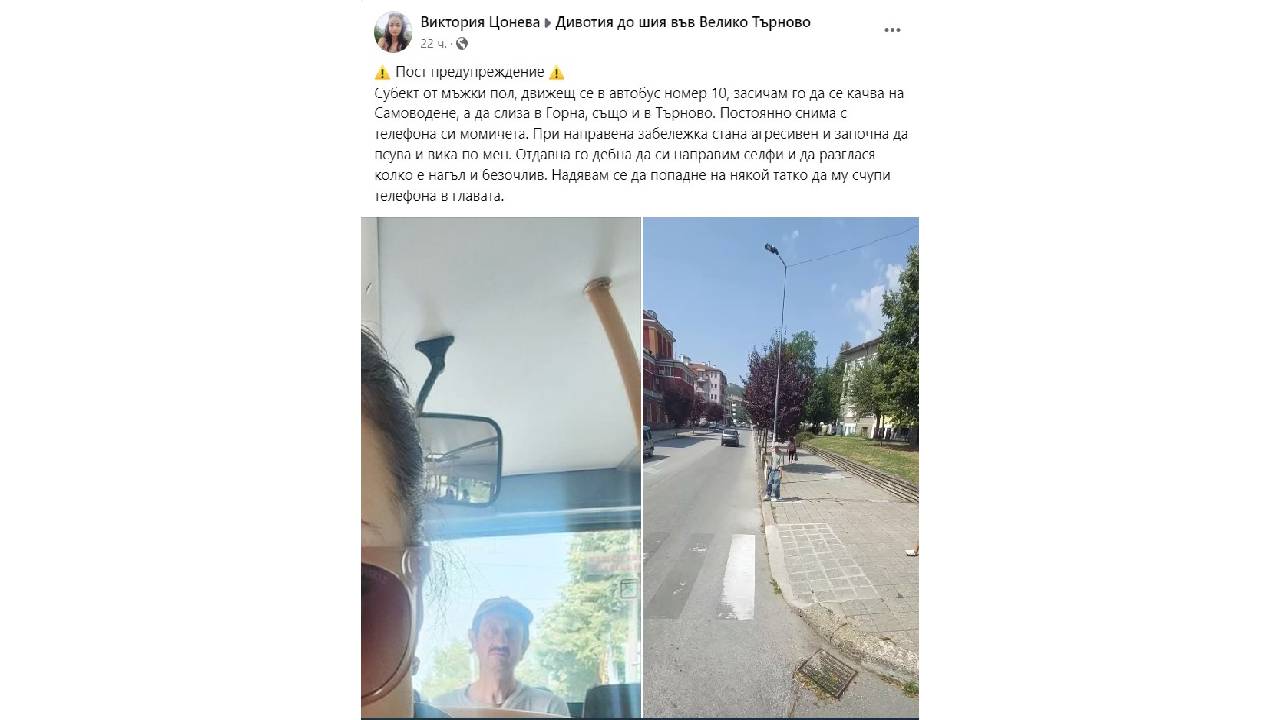Image resolution: width=1280 pixels, height=720 pixels.
Task: Click the second warning emoji after Пост предупреждение
Action: (557, 72)
